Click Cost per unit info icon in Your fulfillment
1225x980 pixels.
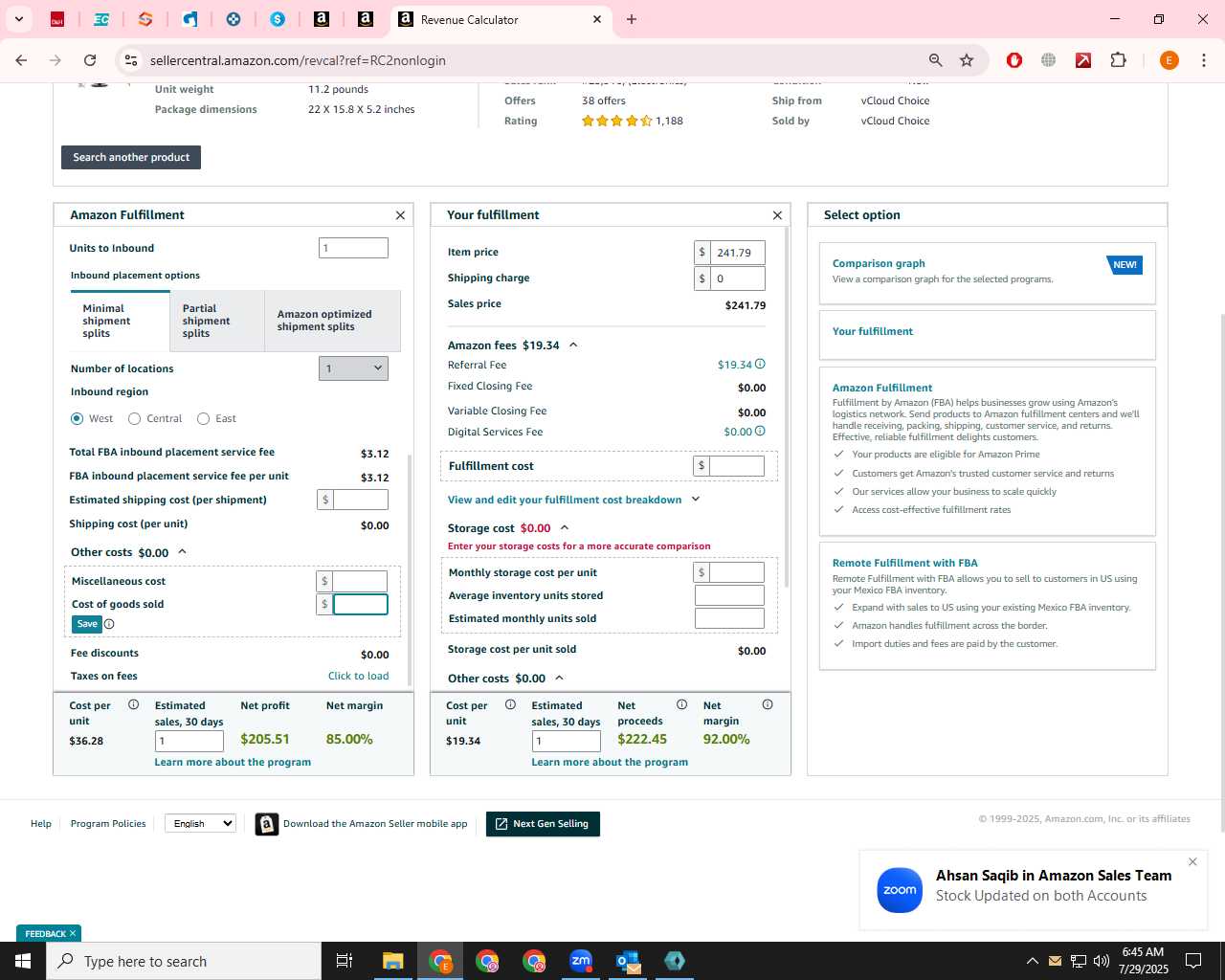click(x=510, y=704)
